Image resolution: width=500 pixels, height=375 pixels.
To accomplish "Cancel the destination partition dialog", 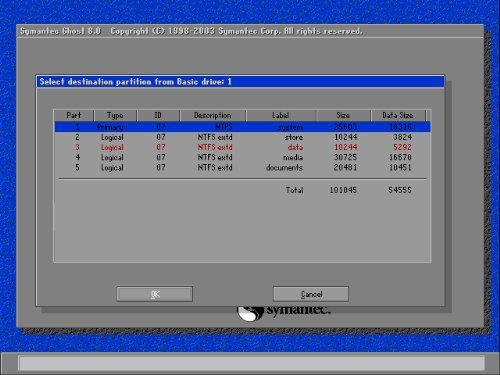I will (x=311, y=294).
